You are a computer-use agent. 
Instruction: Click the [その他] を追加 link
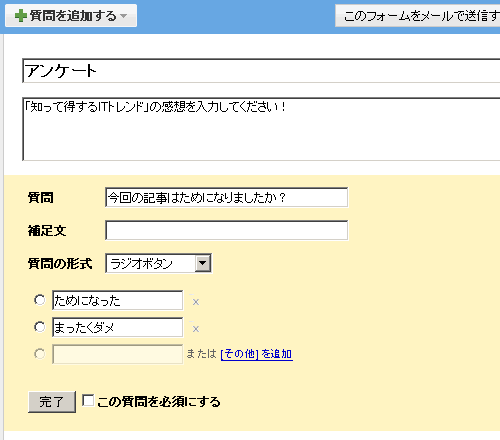tap(257, 354)
